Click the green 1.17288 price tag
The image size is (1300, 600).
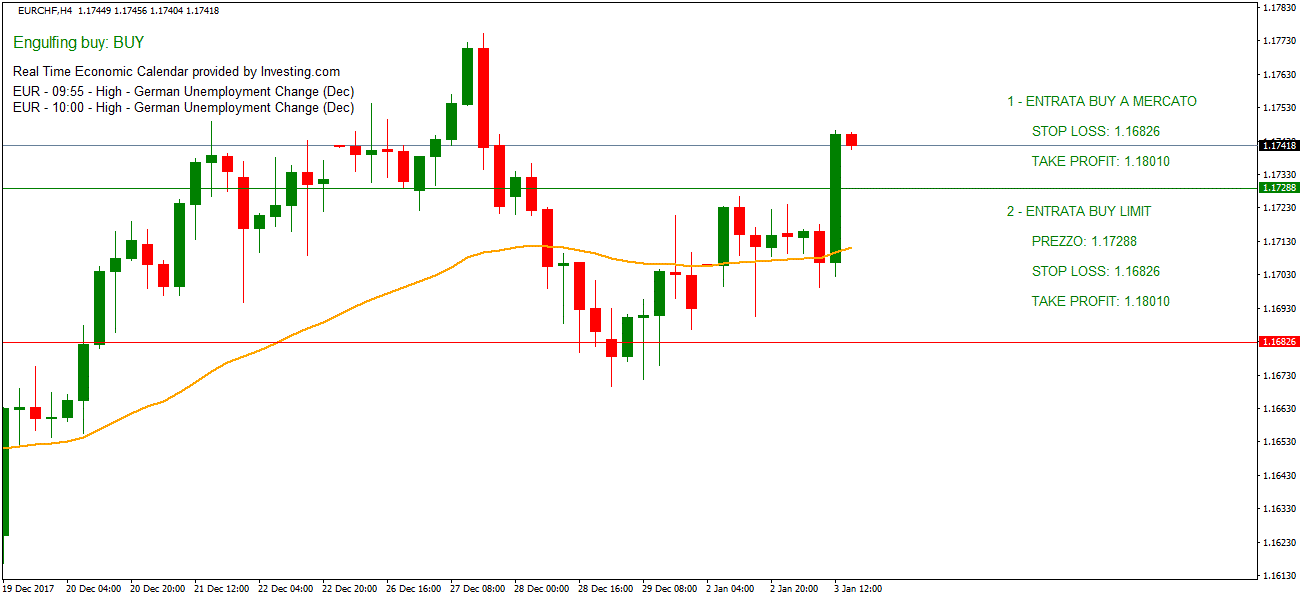coord(1278,188)
